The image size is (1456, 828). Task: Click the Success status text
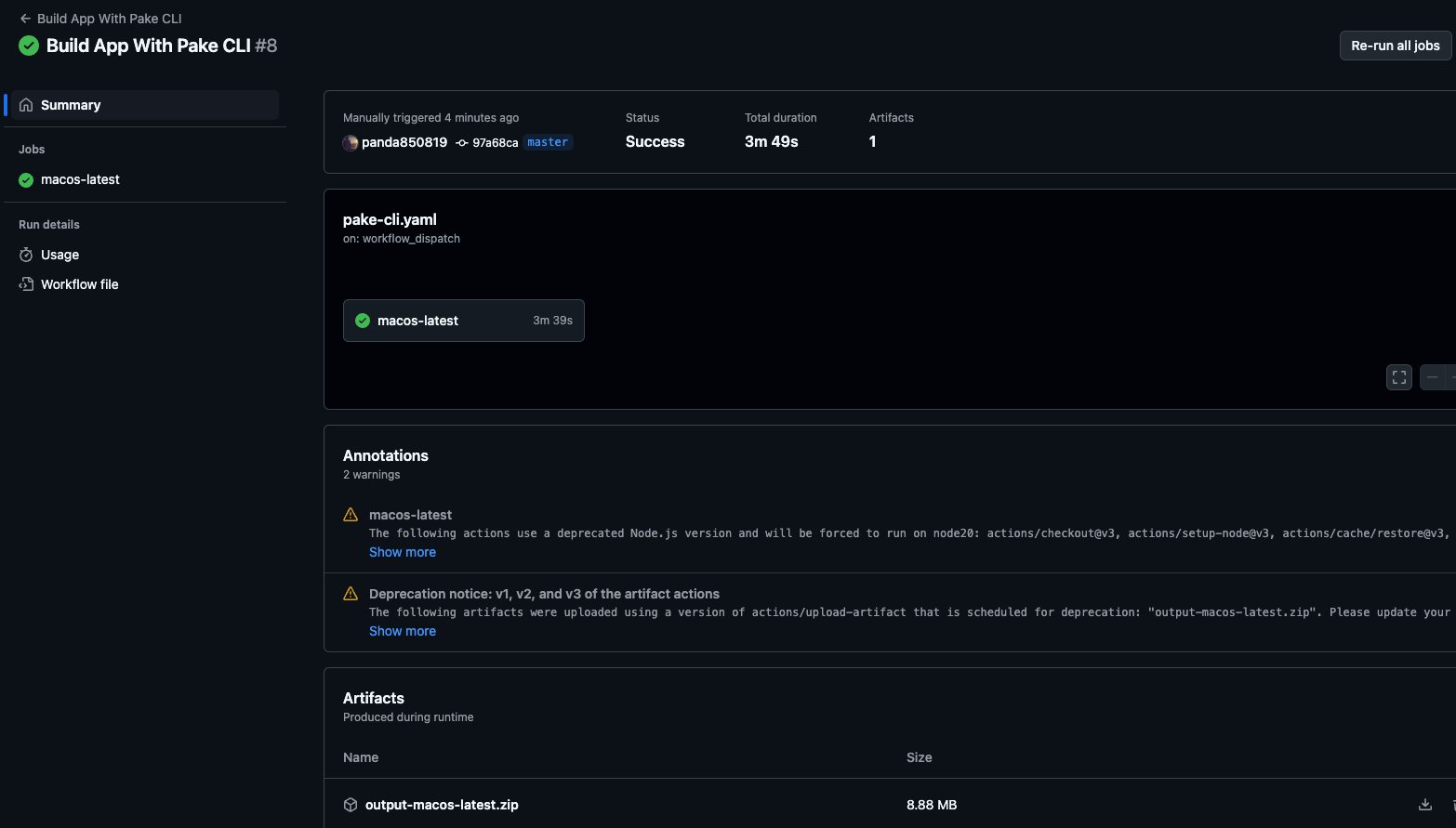tap(655, 141)
